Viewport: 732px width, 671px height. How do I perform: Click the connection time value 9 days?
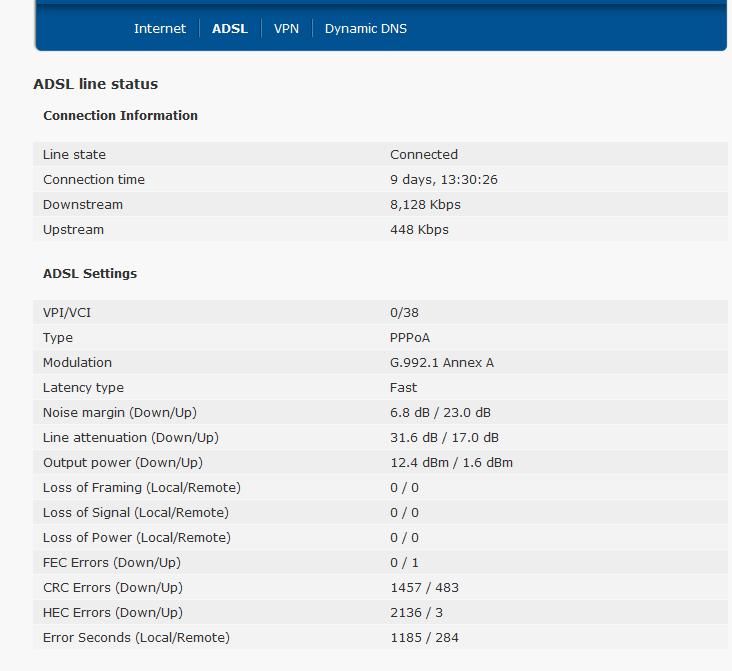[443, 180]
